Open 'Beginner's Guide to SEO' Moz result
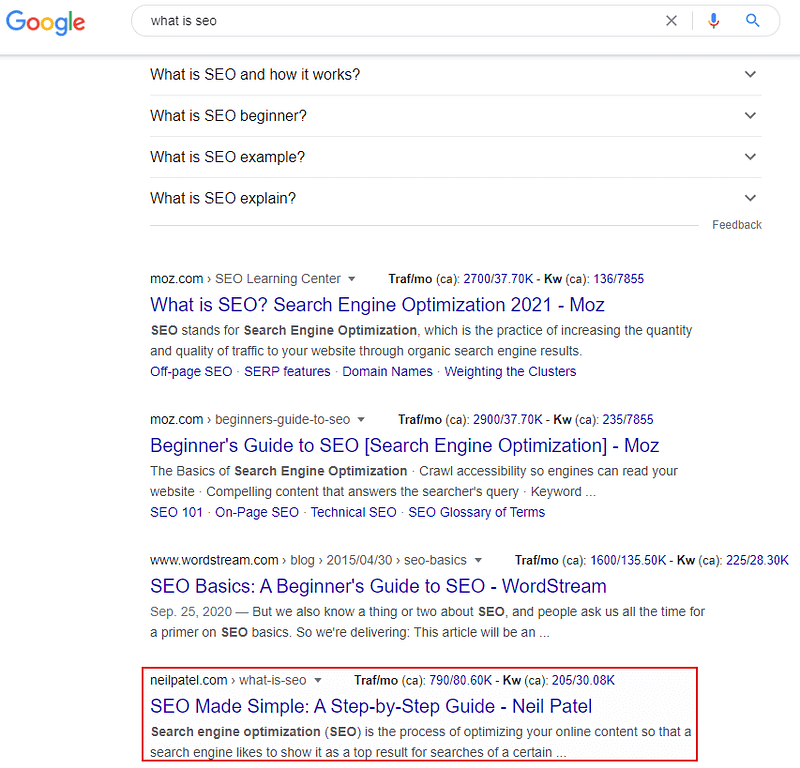Image resolution: width=800 pixels, height=768 pixels. [x=404, y=445]
